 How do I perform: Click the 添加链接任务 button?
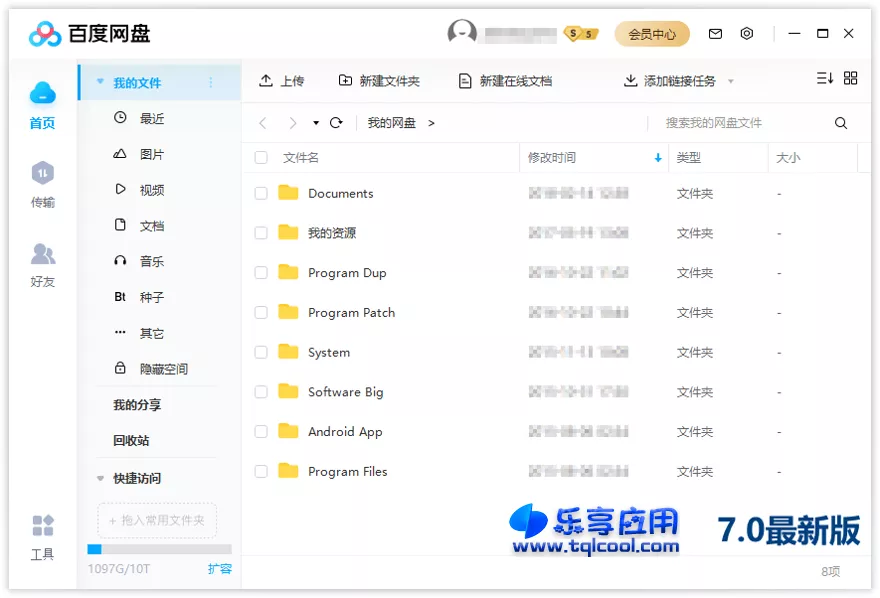670,81
